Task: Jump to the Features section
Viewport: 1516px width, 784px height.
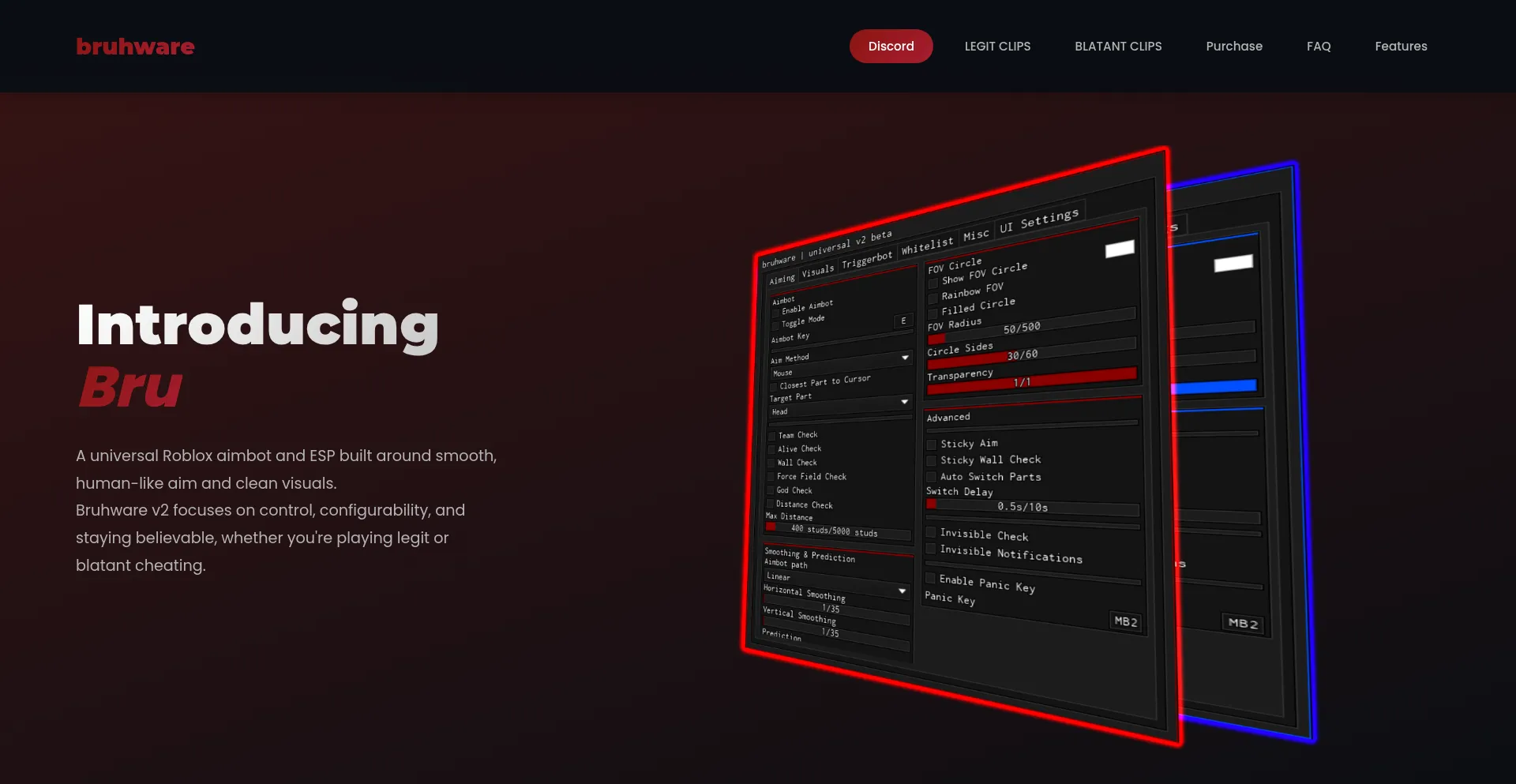Action: tap(1401, 47)
